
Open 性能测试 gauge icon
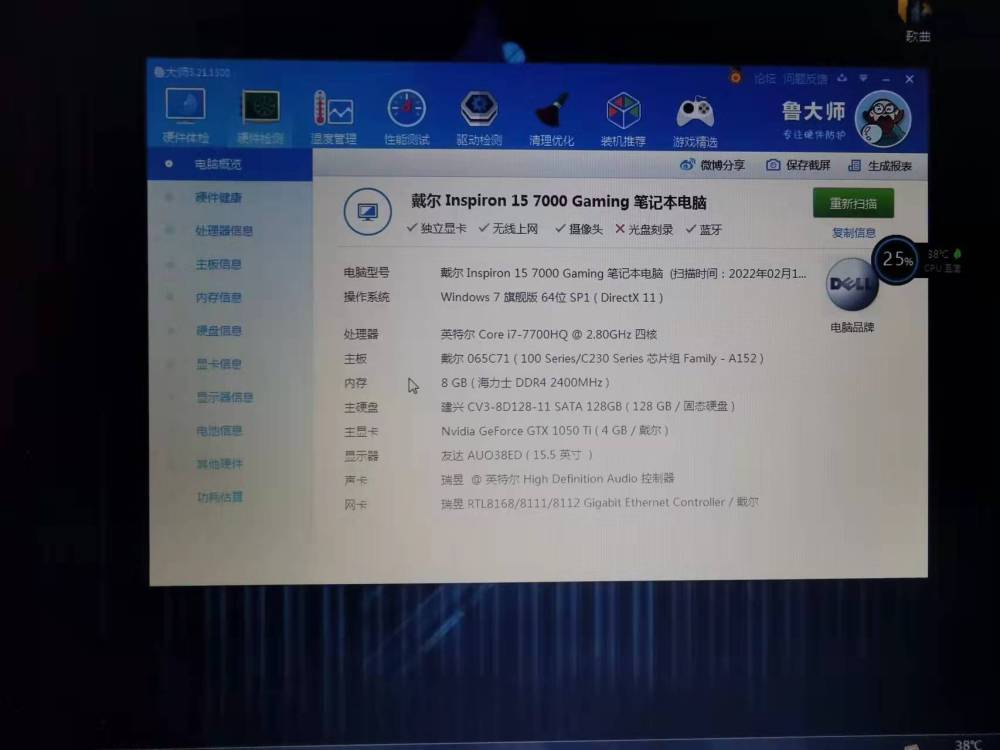tap(406, 109)
